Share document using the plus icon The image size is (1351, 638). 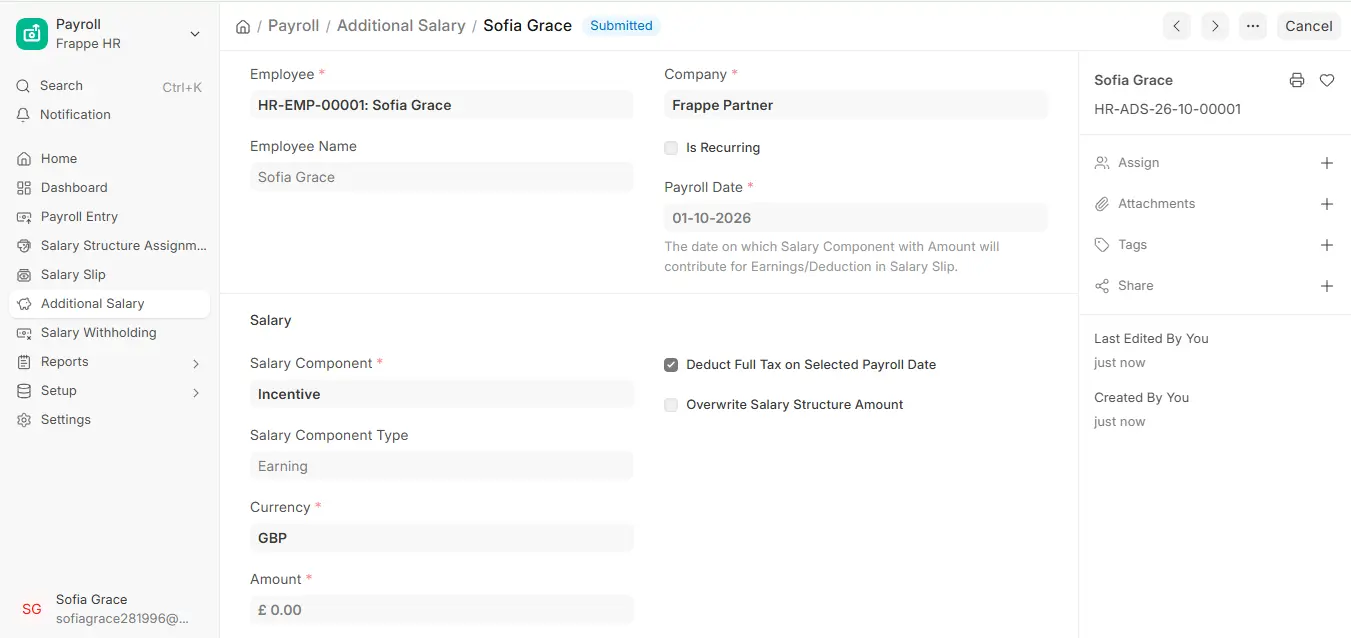pos(1327,286)
